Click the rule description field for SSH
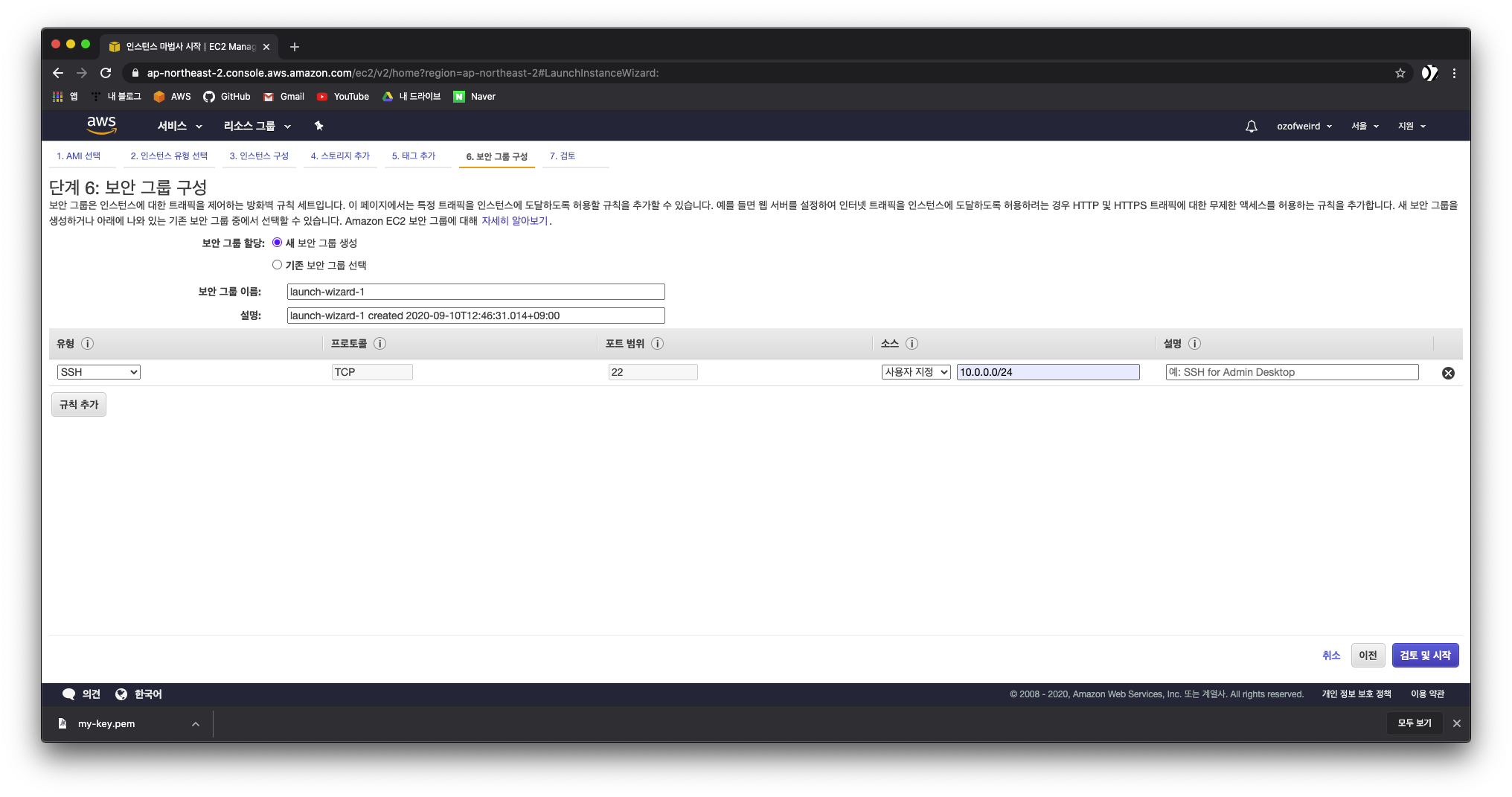Image resolution: width=1512 pixels, height=797 pixels. [x=1292, y=372]
